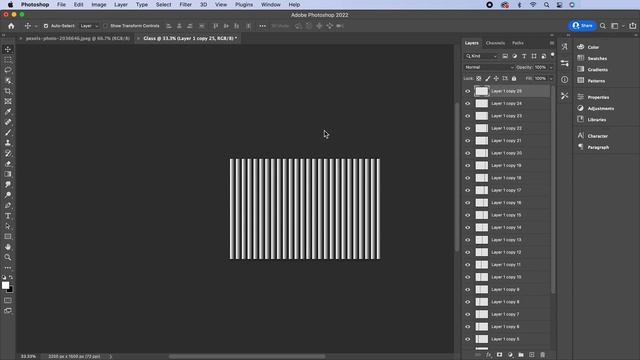Select the Lasso tool

point(8,70)
